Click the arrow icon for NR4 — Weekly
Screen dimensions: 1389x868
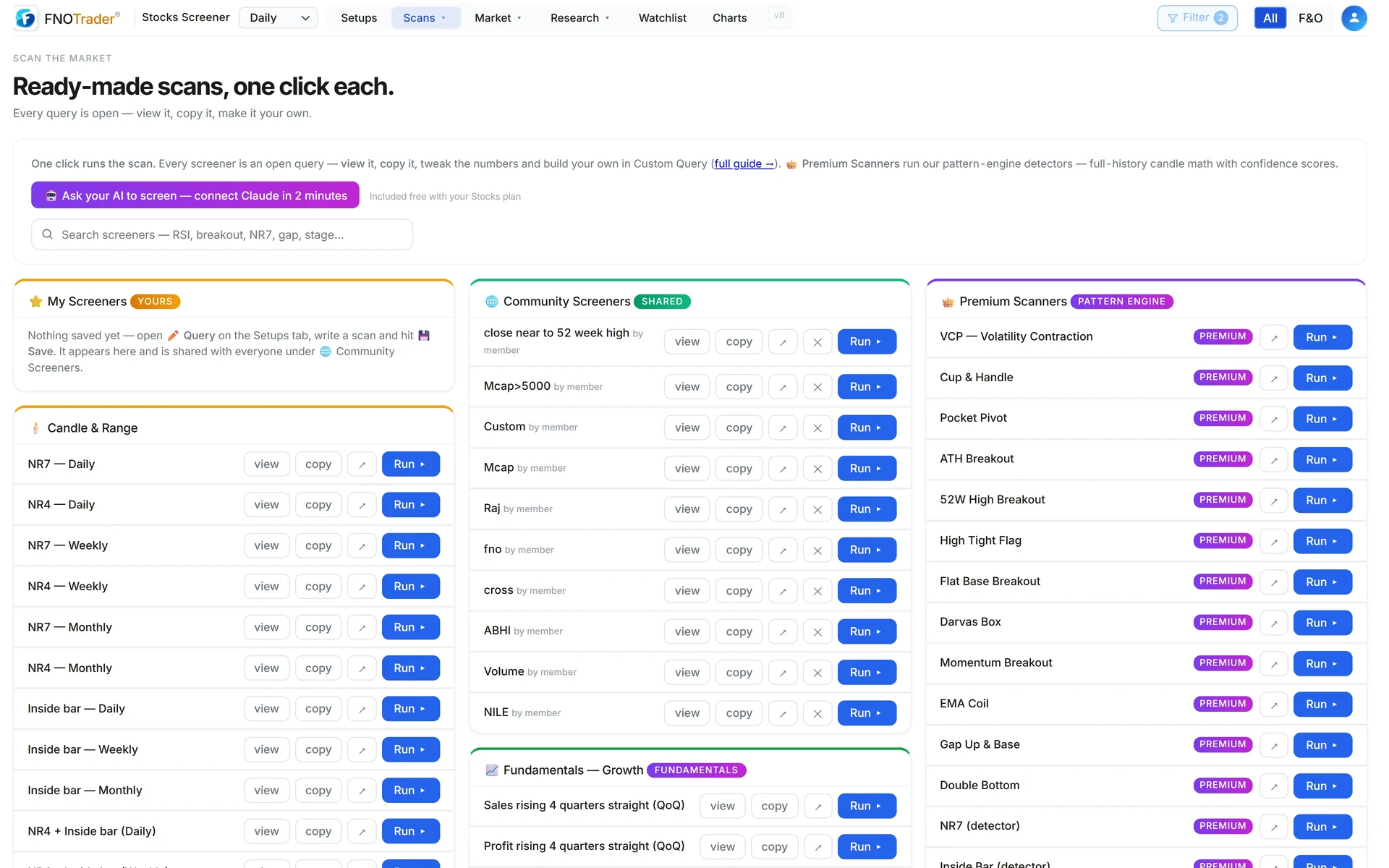tap(362, 587)
